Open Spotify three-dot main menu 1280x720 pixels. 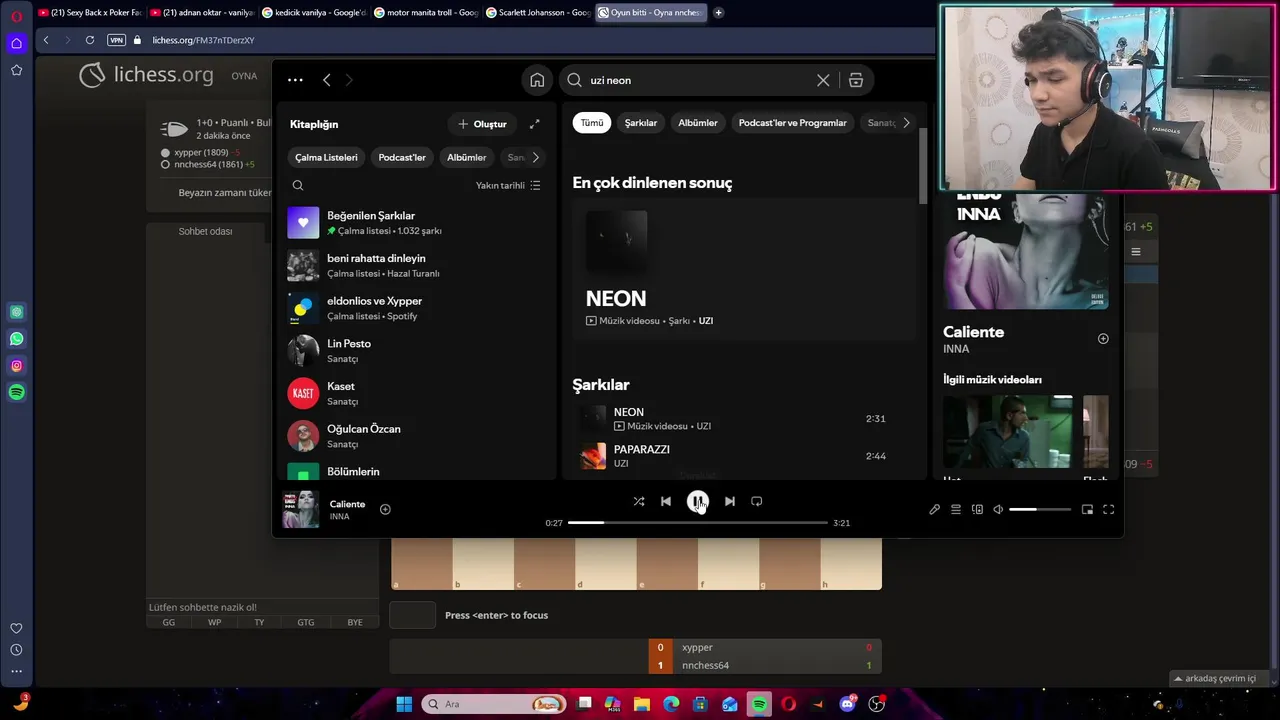(x=295, y=80)
